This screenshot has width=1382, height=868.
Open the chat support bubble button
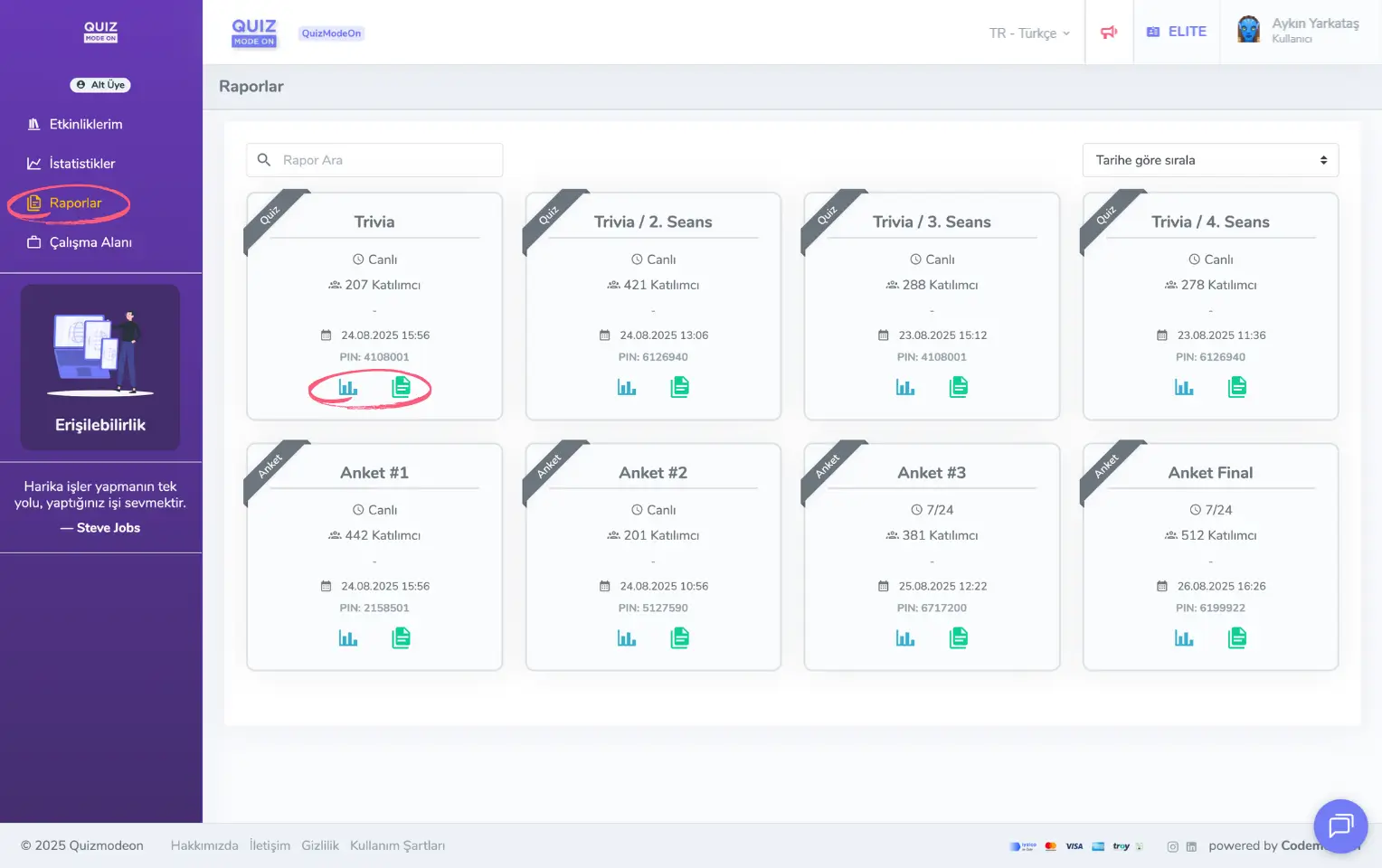pos(1339,826)
